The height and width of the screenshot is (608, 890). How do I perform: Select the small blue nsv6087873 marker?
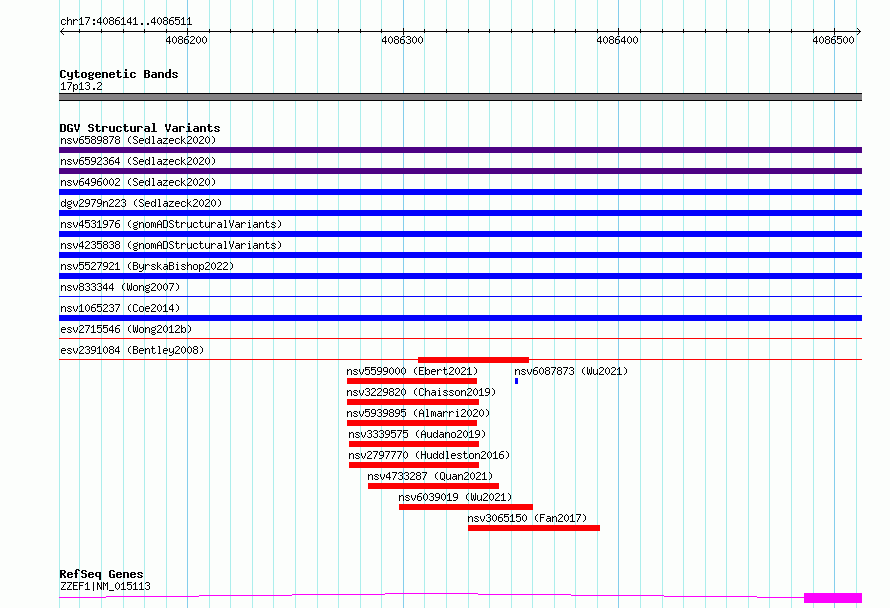[x=517, y=381]
